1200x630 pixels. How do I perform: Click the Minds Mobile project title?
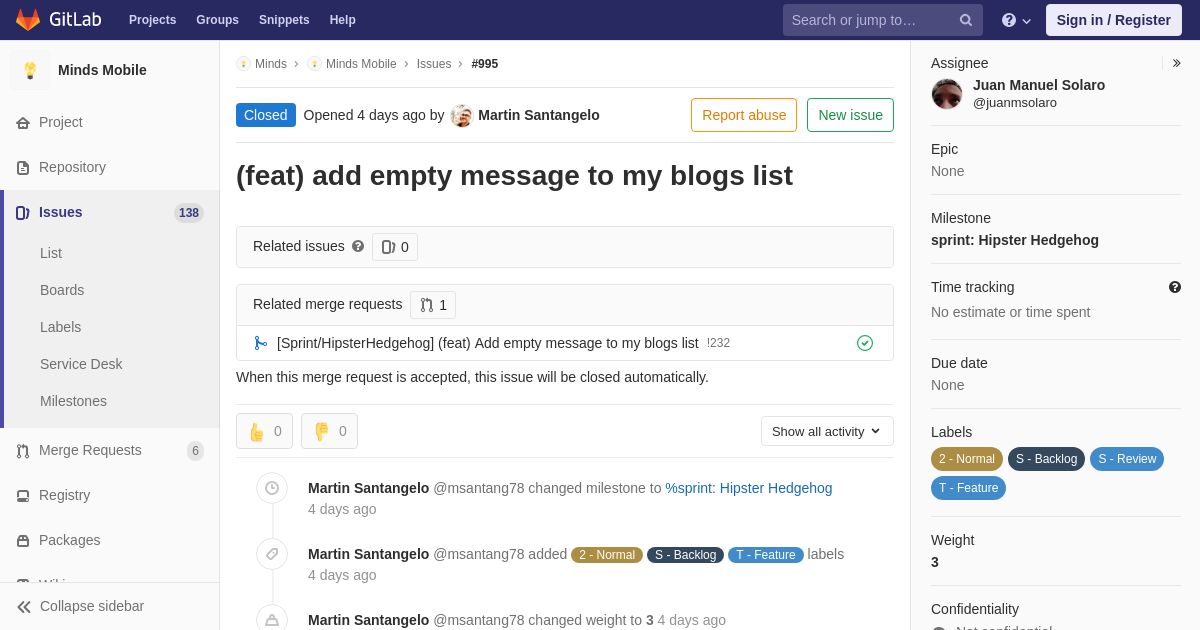point(102,70)
